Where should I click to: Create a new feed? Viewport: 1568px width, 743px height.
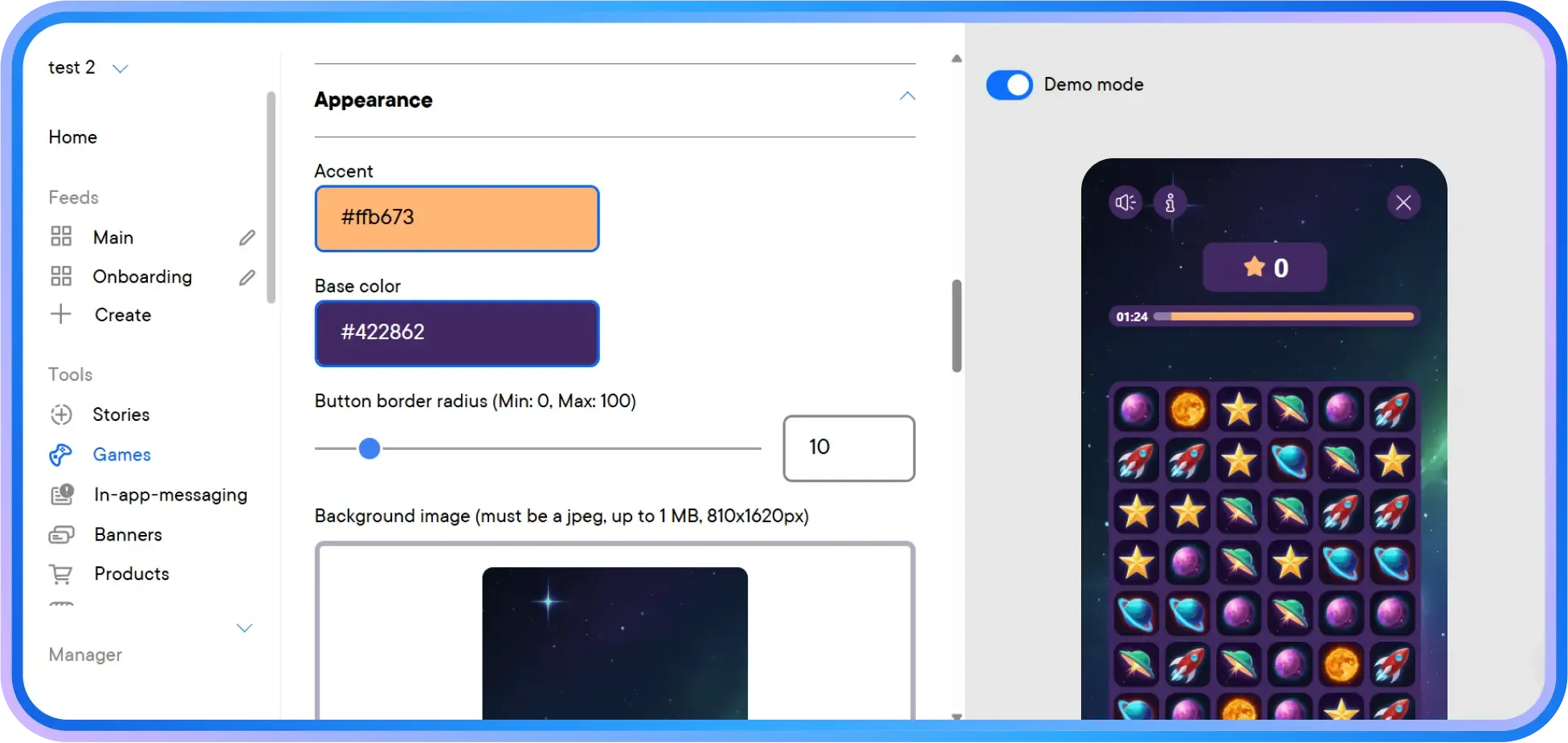coord(123,315)
